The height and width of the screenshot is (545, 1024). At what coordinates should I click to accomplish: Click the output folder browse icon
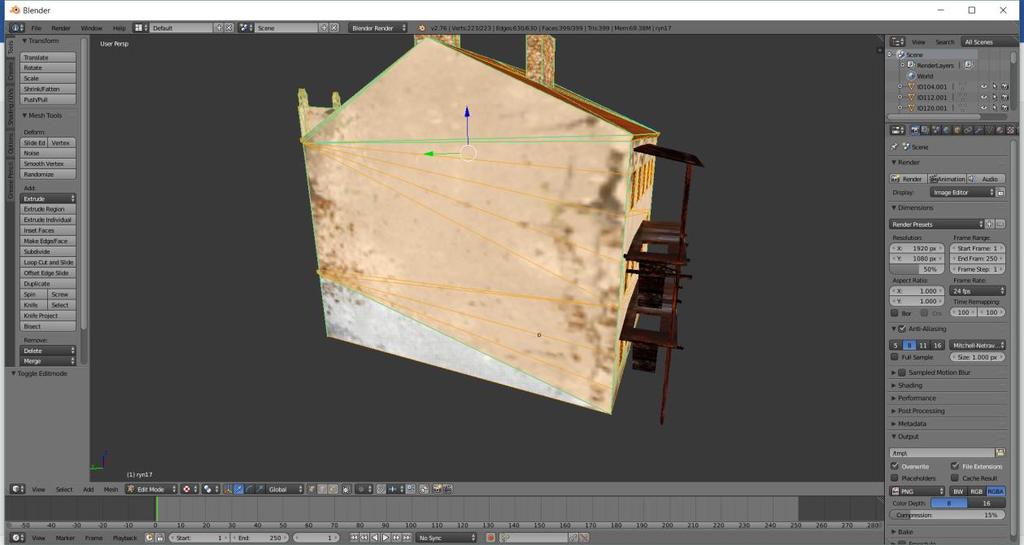[1000, 452]
